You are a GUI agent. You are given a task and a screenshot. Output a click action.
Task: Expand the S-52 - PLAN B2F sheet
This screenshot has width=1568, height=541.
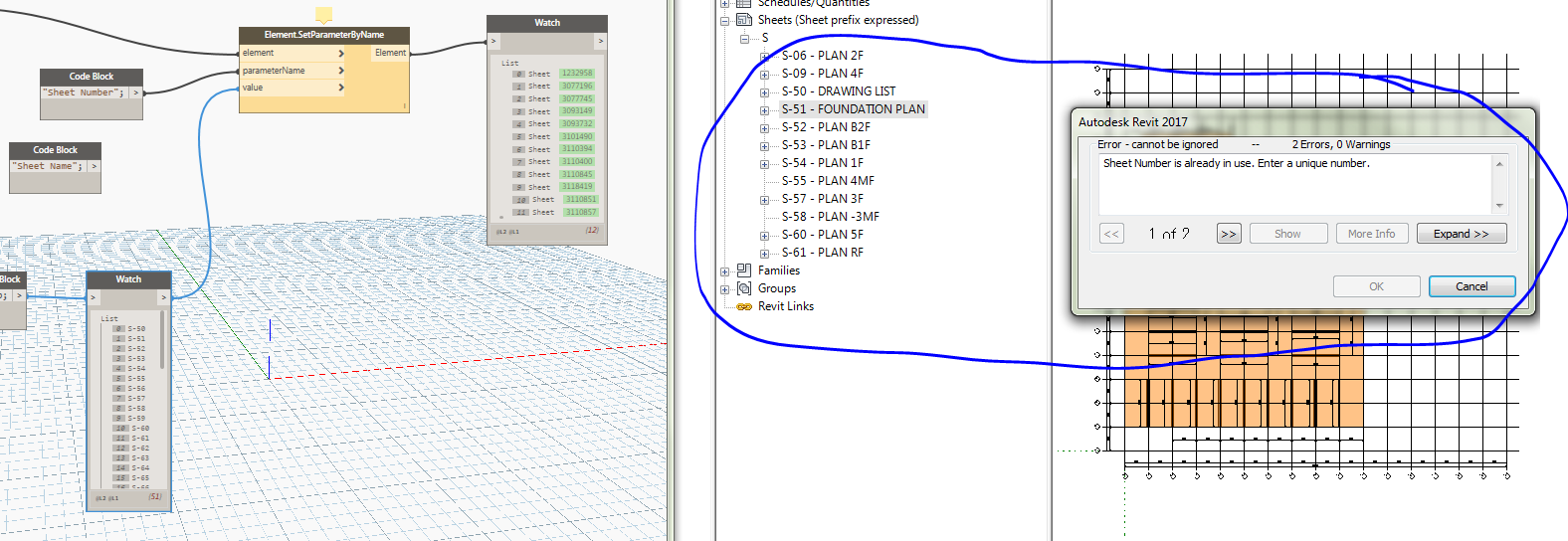click(764, 128)
